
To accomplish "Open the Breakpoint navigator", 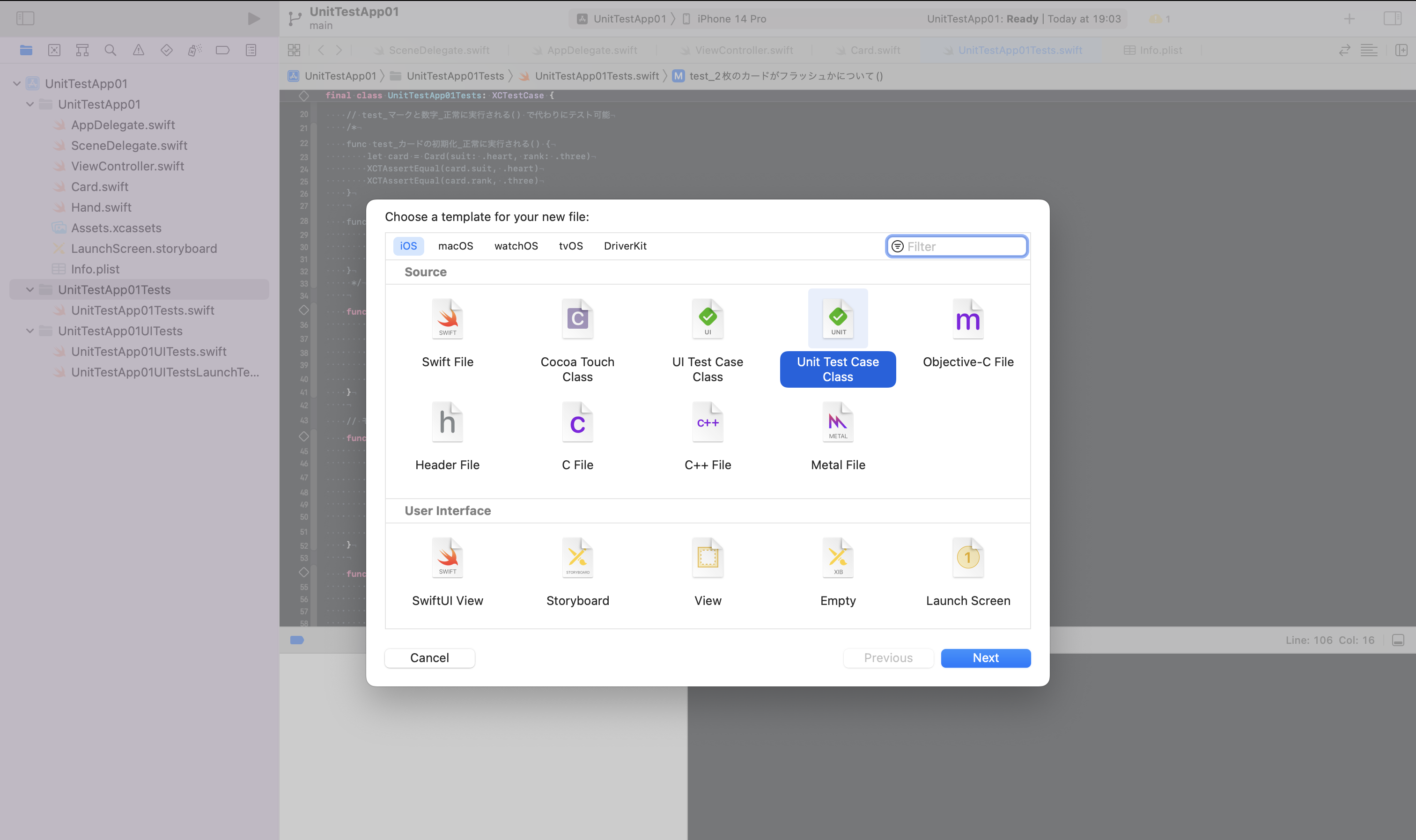I will [222, 51].
